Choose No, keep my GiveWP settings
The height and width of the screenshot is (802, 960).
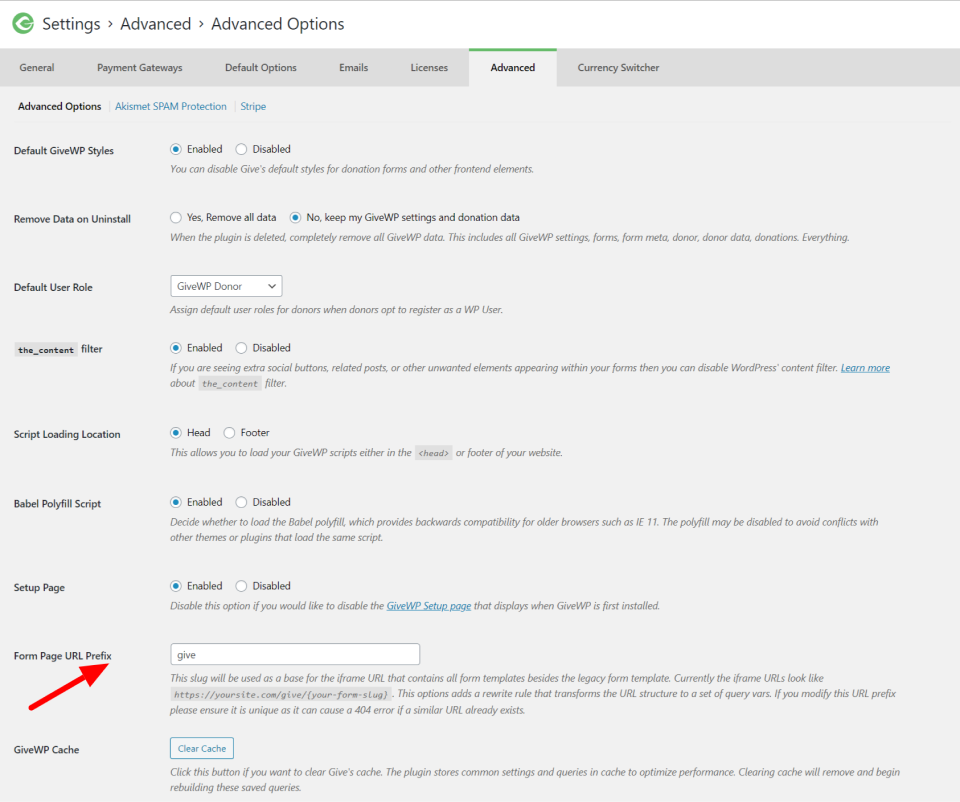point(295,217)
